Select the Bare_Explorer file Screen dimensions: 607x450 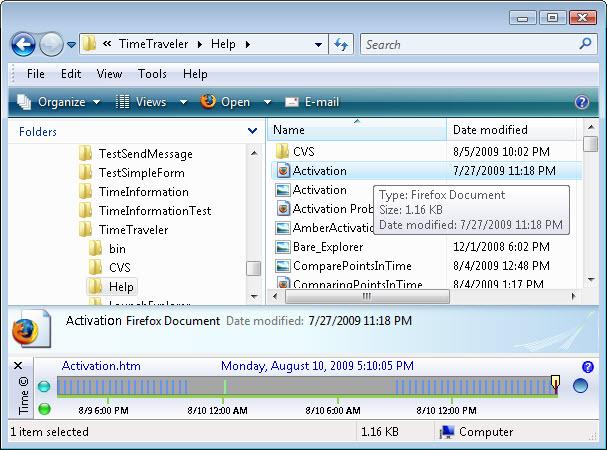click(x=328, y=247)
